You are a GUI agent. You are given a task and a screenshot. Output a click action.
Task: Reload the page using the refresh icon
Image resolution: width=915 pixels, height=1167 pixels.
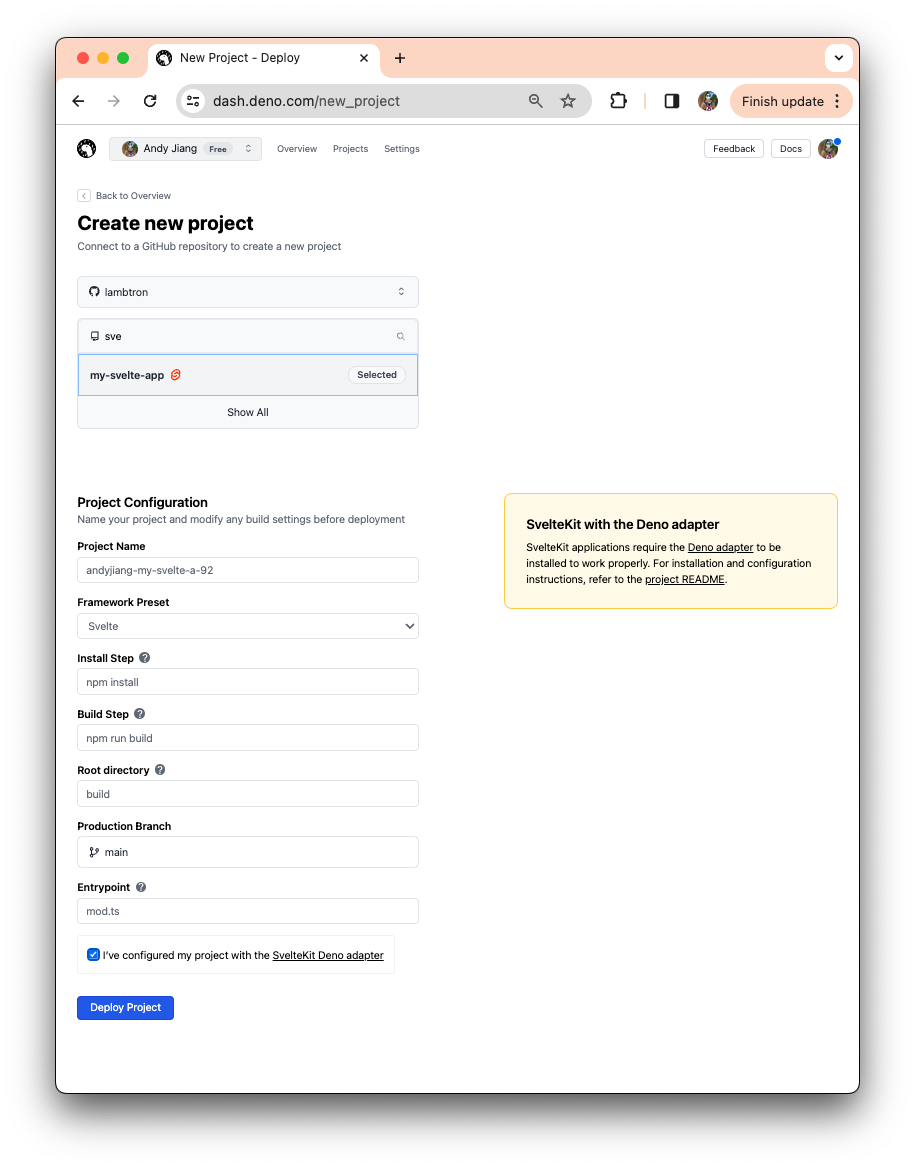(150, 101)
